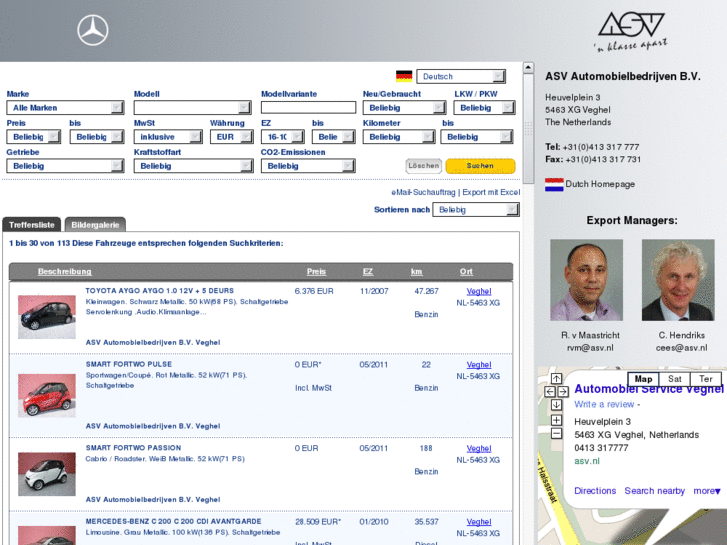Open the white Smart Fortwo Passion thumbnail

coord(47,474)
